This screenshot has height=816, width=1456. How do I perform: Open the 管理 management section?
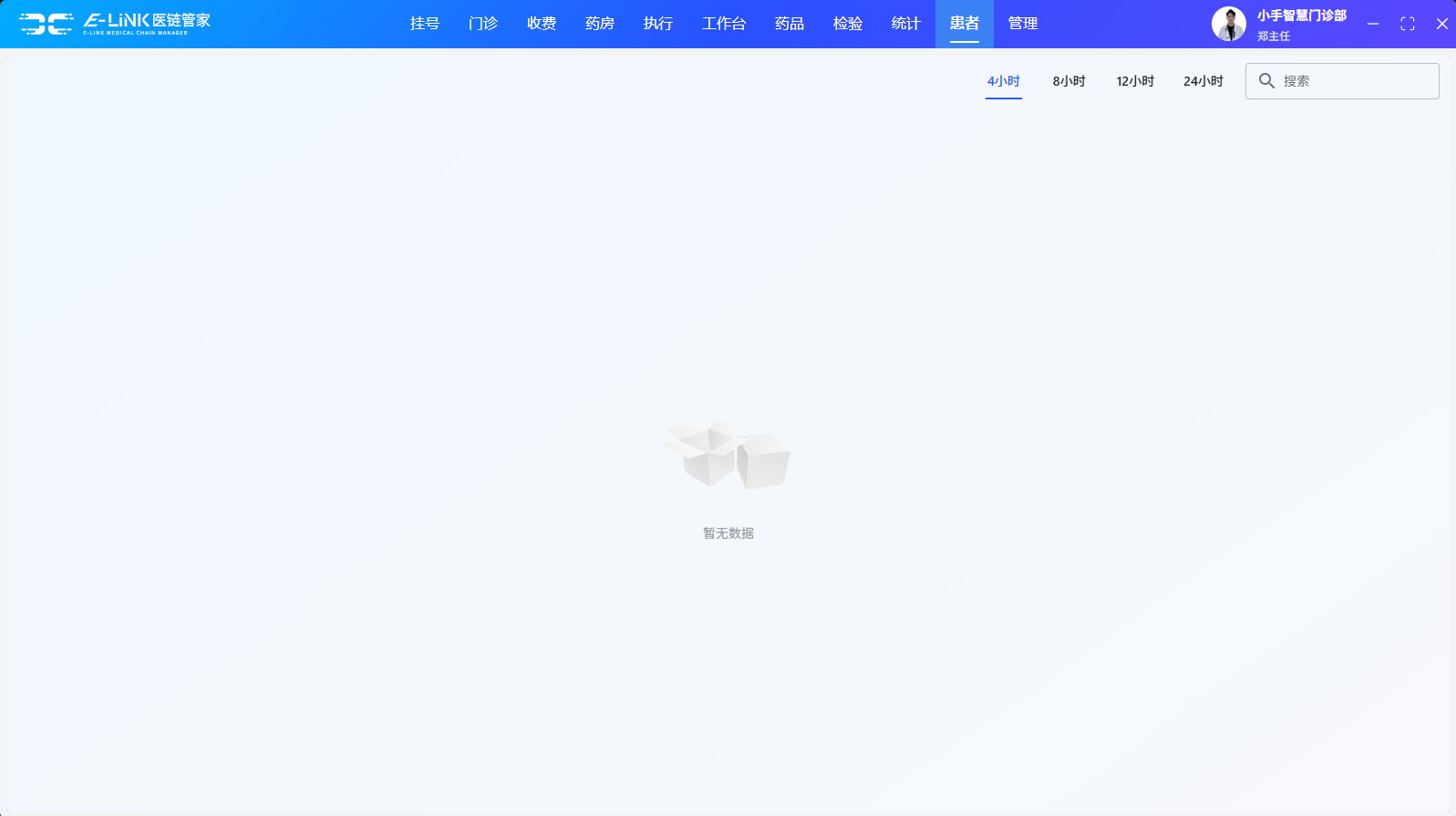tap(1022, 24)
